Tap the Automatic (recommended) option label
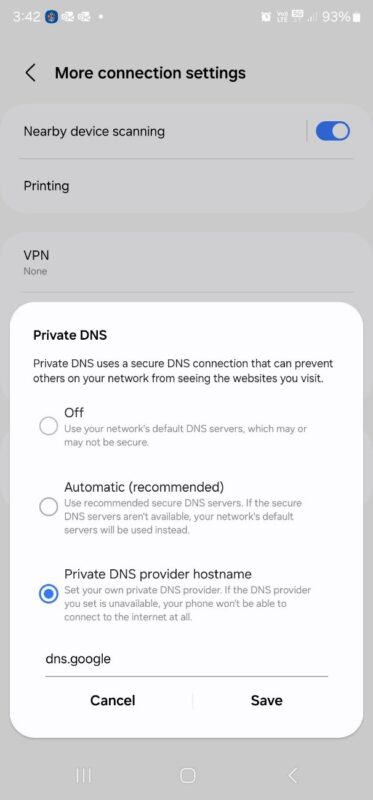Screen dimensions: 373x800 click(144, 487)
